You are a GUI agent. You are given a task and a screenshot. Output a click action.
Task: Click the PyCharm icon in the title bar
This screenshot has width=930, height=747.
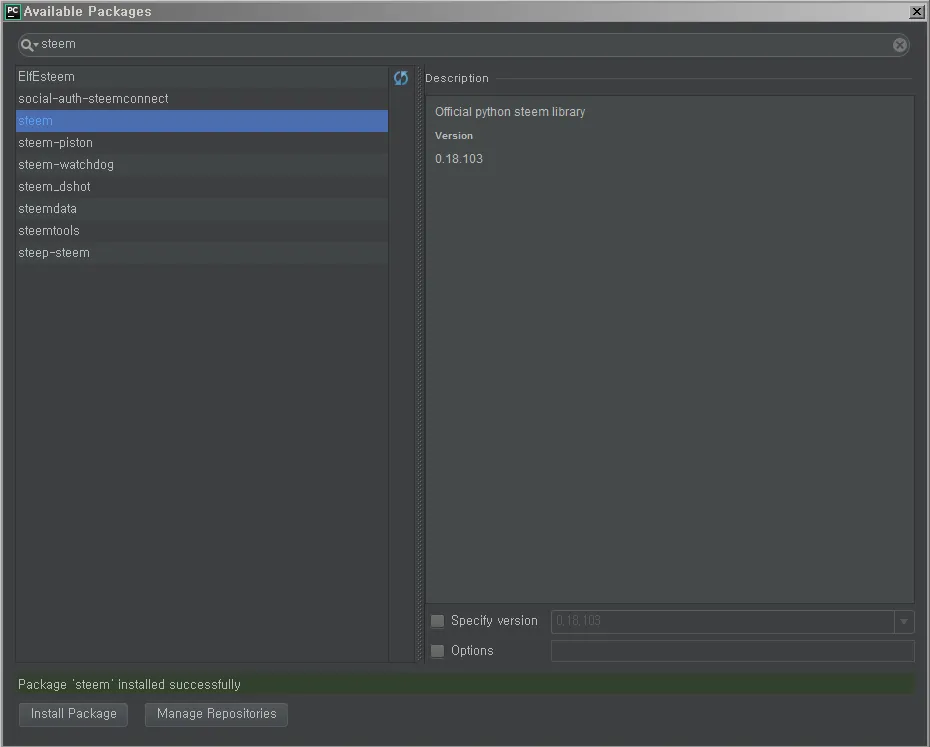point(12,11)
